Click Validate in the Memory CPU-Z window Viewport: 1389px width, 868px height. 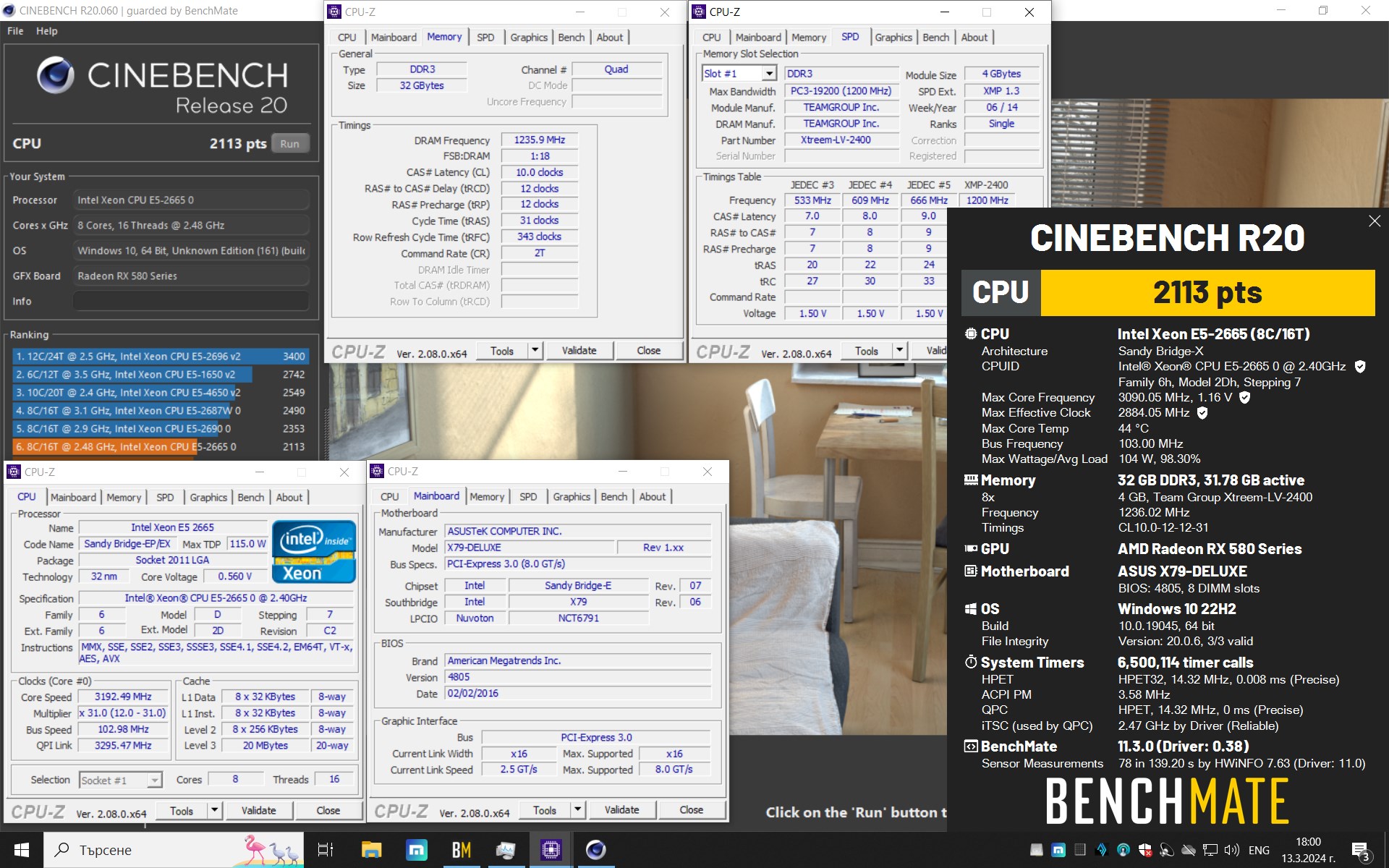click(579, 350)
